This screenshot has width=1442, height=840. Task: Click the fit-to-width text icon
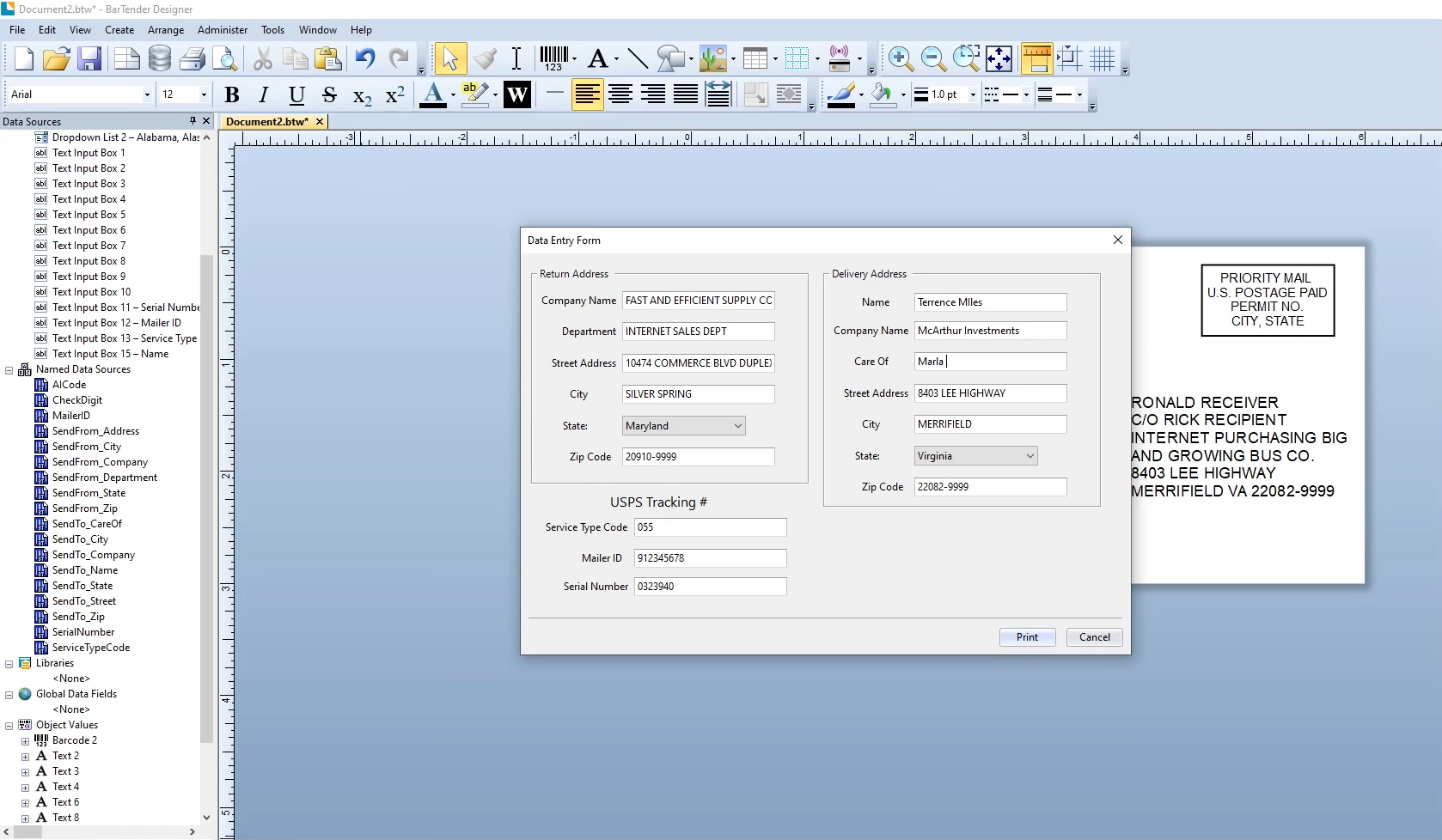tap(718, 94)
